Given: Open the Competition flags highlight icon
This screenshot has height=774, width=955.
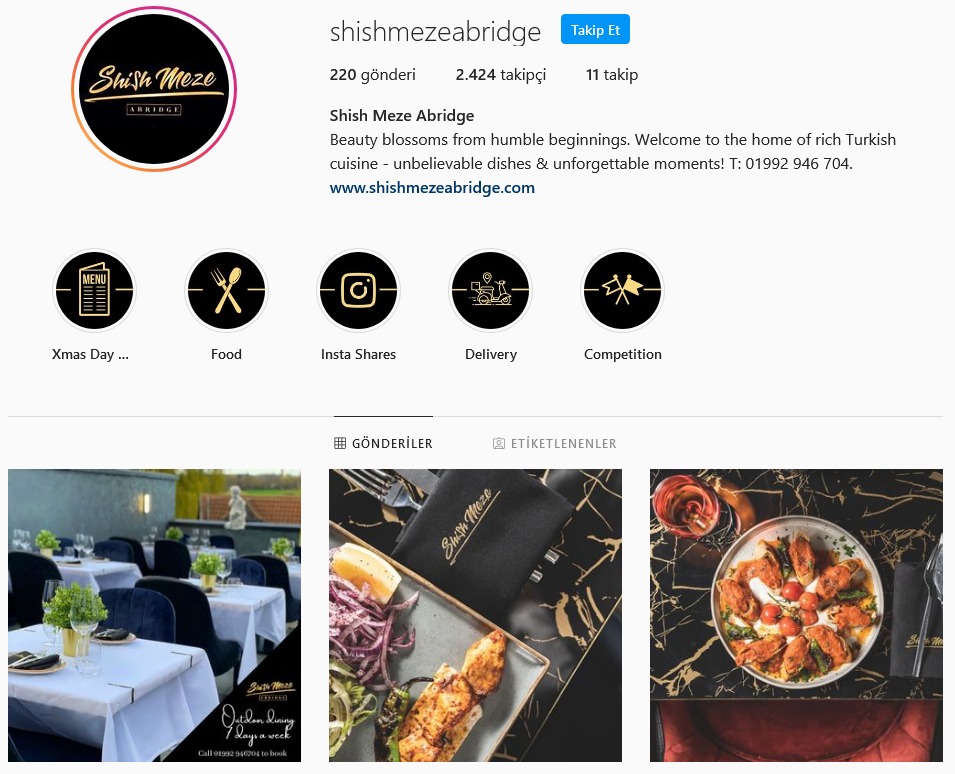Looking at the screenshot, I should coord(622,290).
